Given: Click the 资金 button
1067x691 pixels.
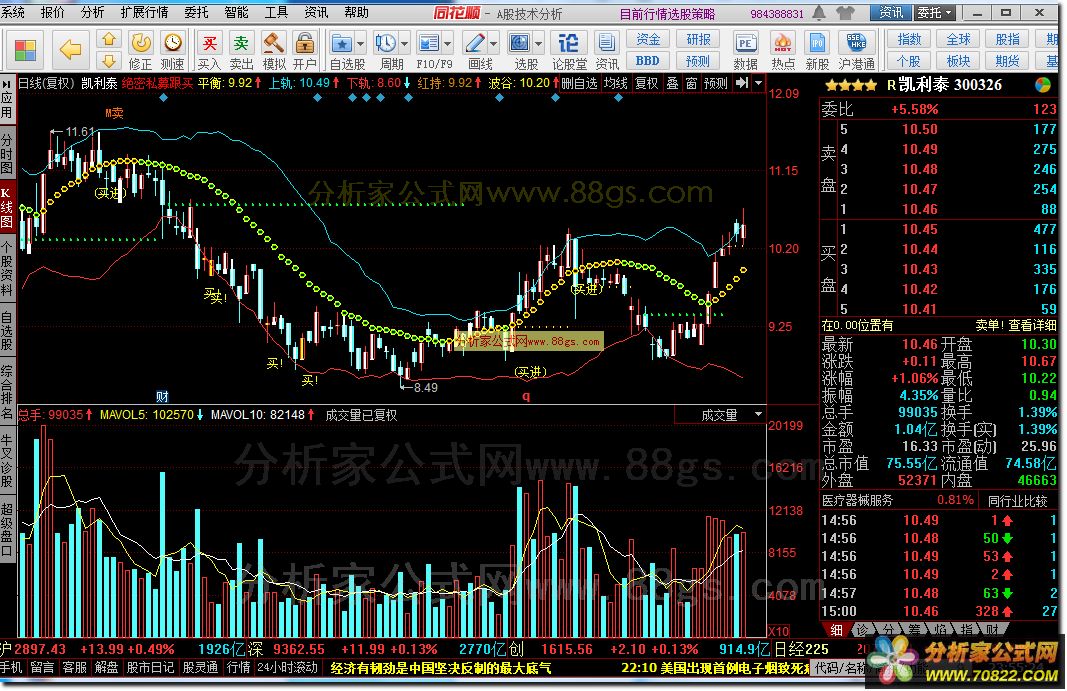Looking at the screenshot, I should click(x=648, y=39).
